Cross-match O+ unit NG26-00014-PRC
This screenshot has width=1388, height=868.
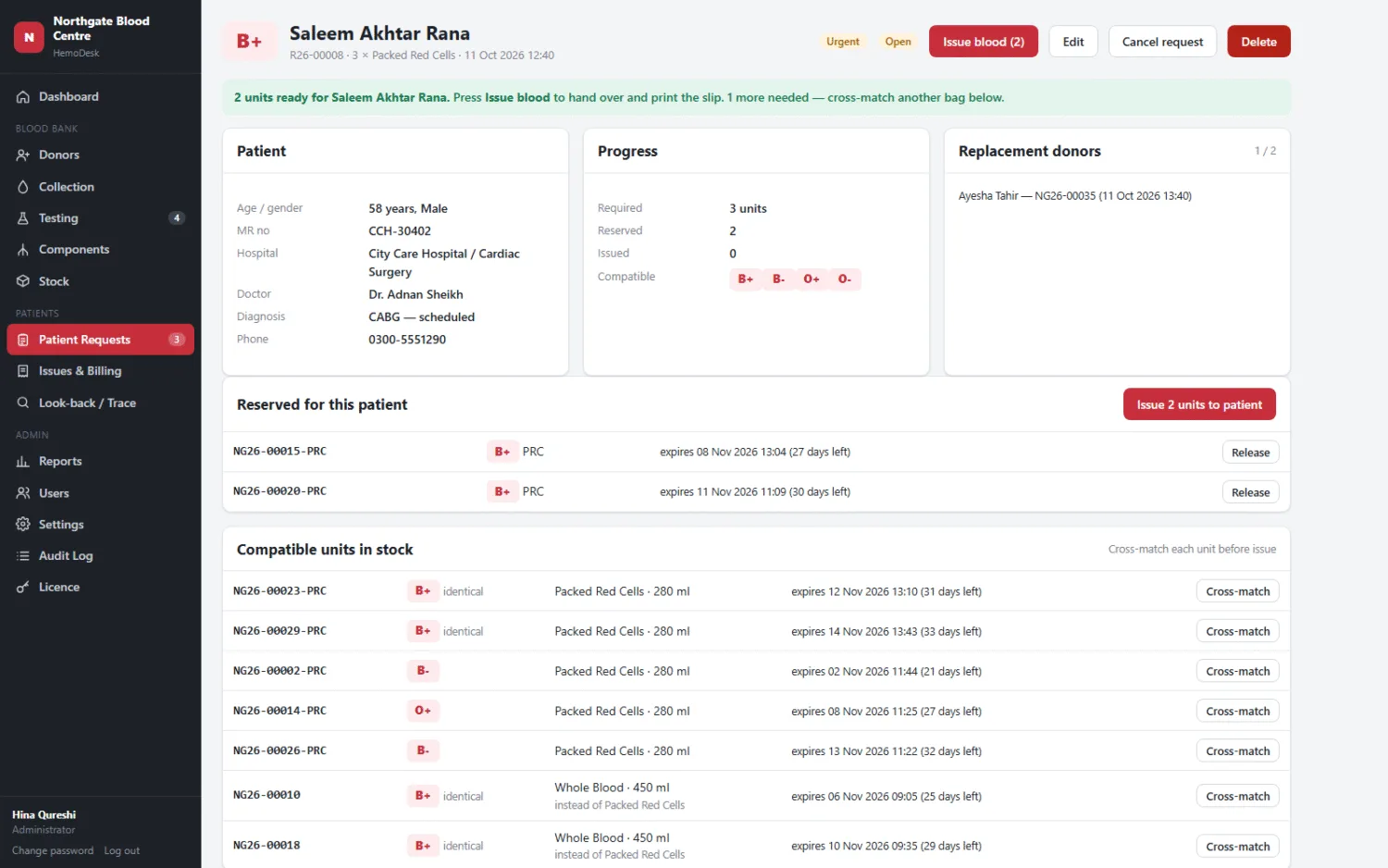[x=1237, y=712]
